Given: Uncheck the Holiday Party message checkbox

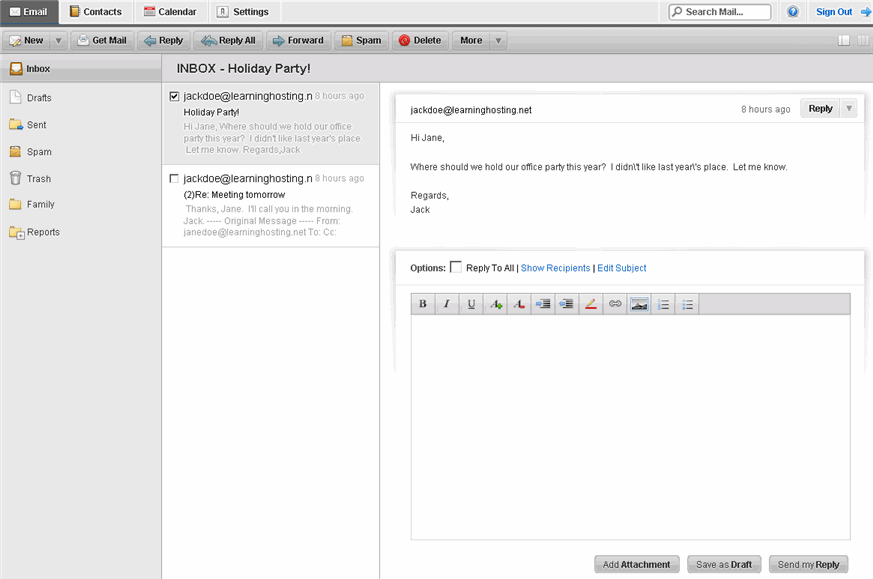Looking at the screenshot, I should coord(175,96).
